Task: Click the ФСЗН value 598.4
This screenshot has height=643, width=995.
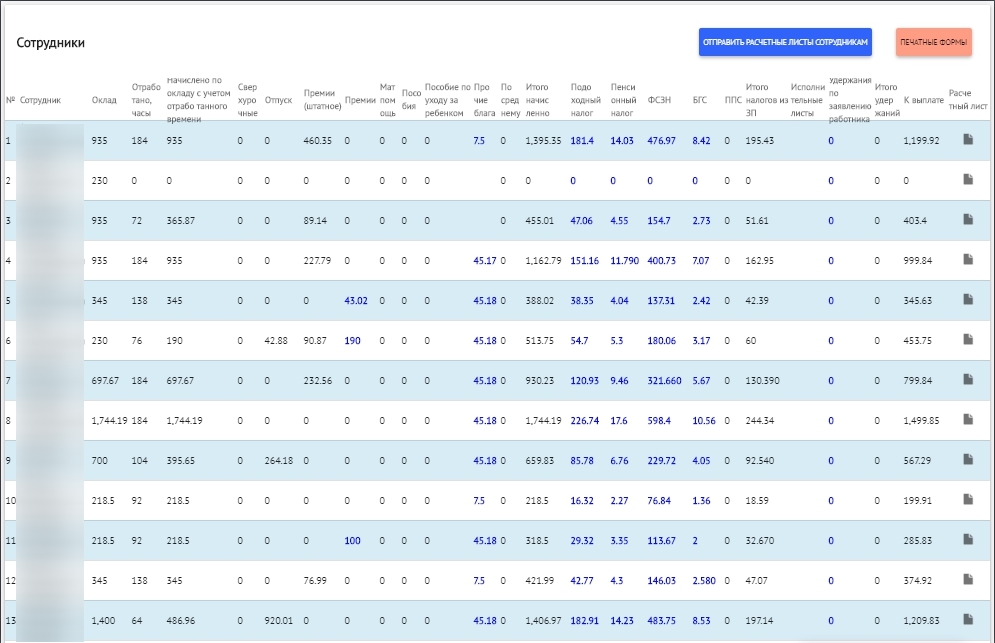Action: (x=661, y=421)
